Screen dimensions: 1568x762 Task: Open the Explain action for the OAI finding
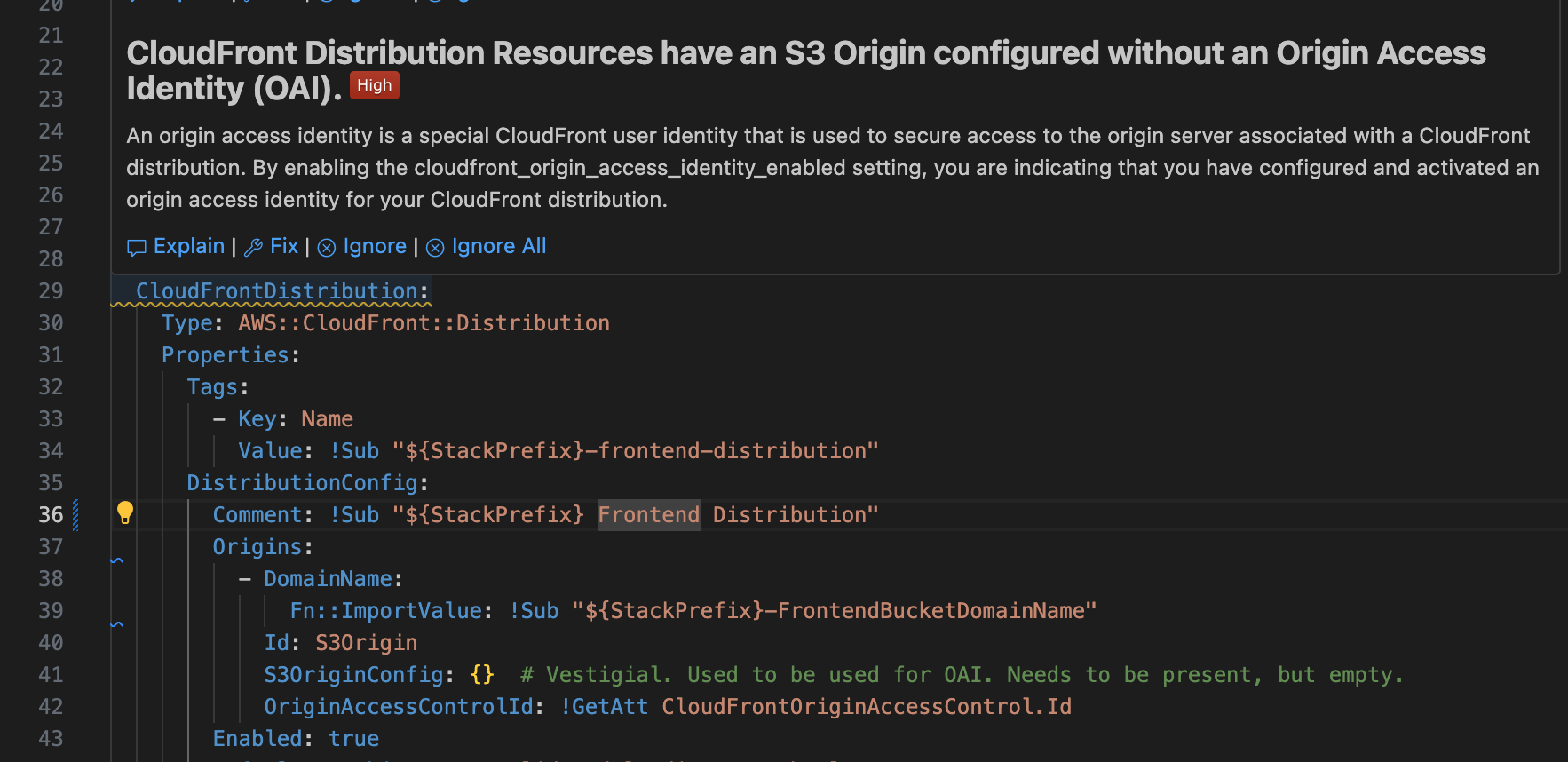(x=188, y=246)
